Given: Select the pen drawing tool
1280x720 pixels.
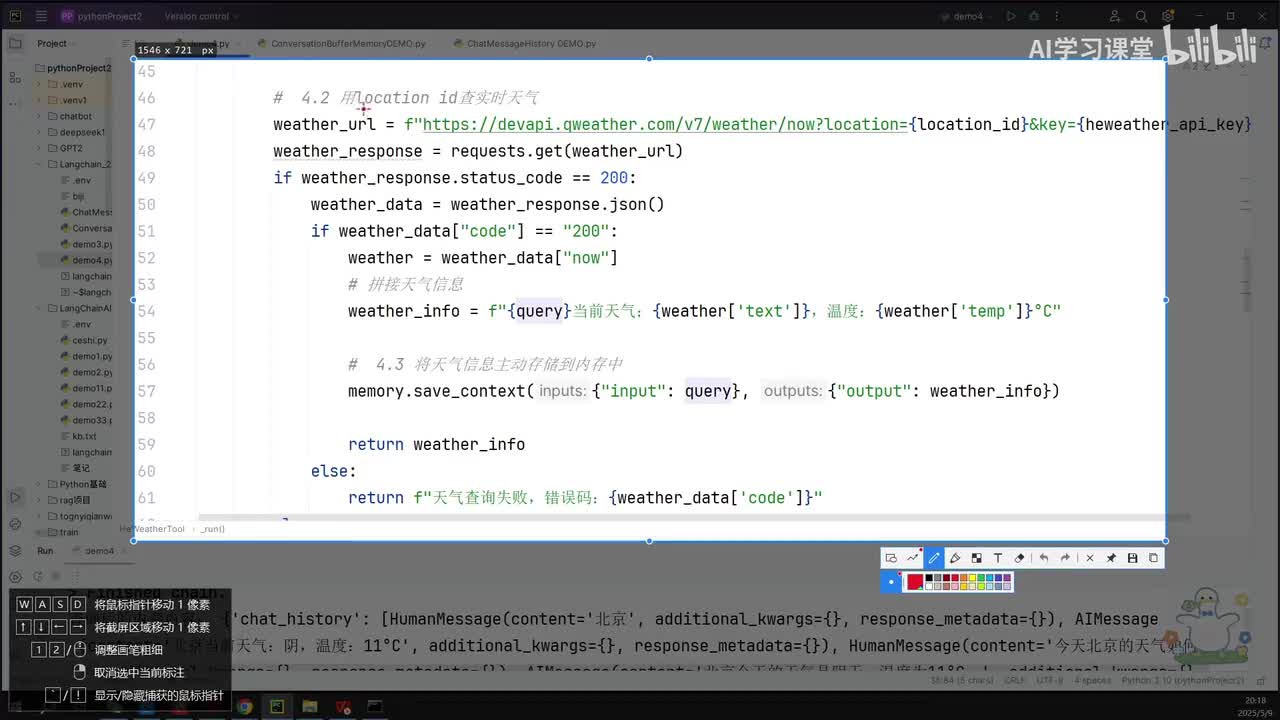Looking at the screenshot, I should 934,558.
